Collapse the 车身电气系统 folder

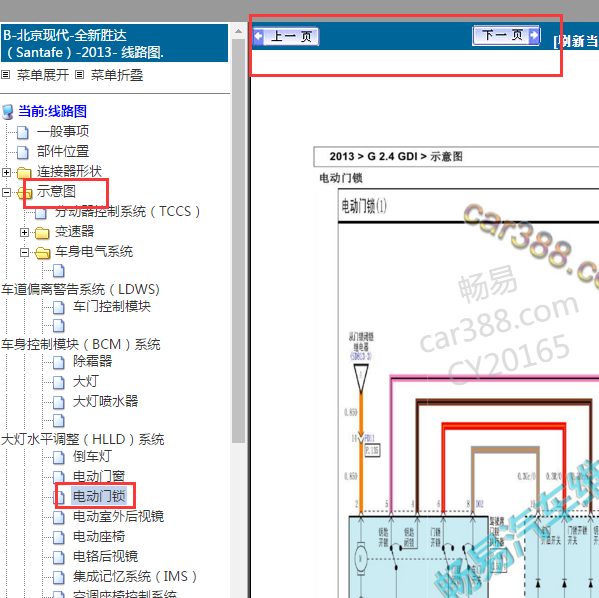point(24,252)
